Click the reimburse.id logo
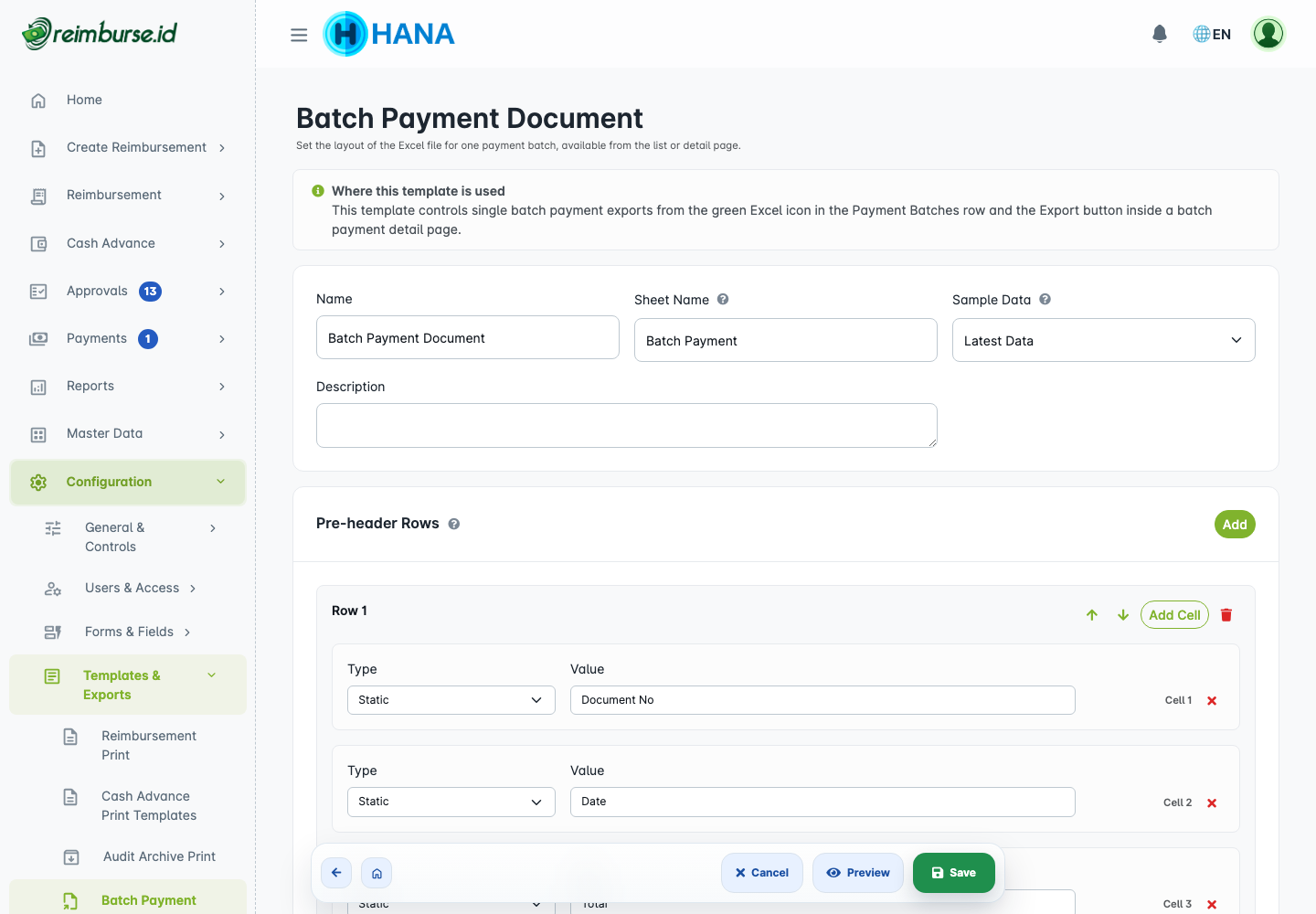 tap(100, 34)
